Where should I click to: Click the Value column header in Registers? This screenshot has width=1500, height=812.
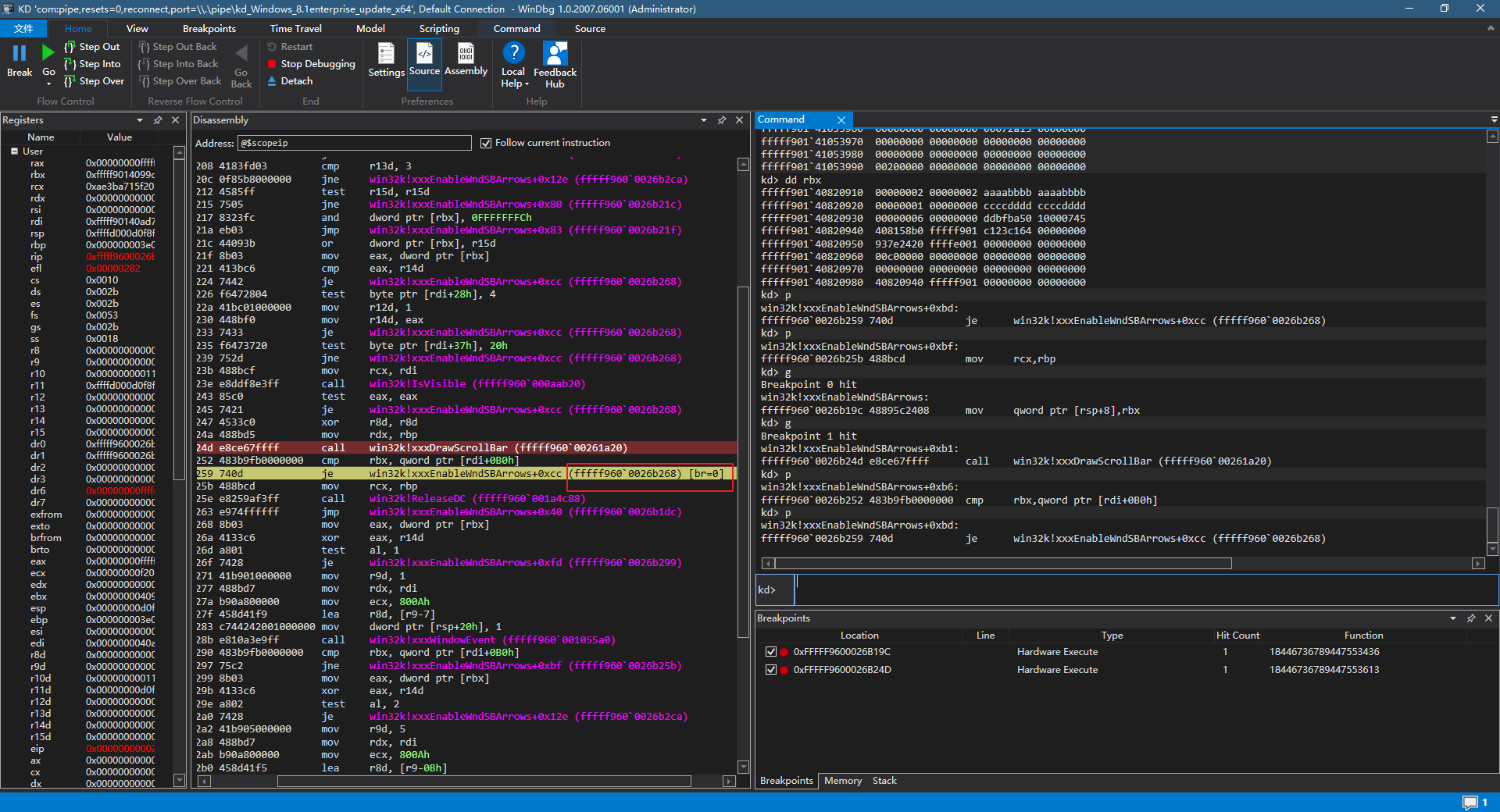pos(119,137)
